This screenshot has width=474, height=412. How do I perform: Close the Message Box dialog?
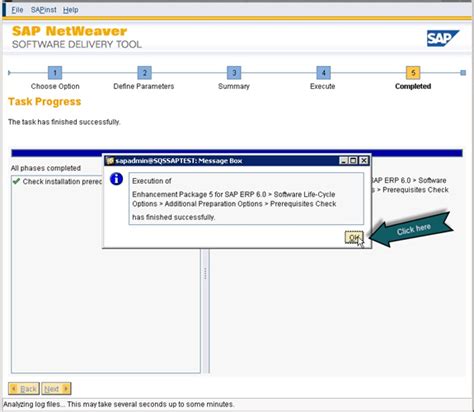[x=364, y=161]
